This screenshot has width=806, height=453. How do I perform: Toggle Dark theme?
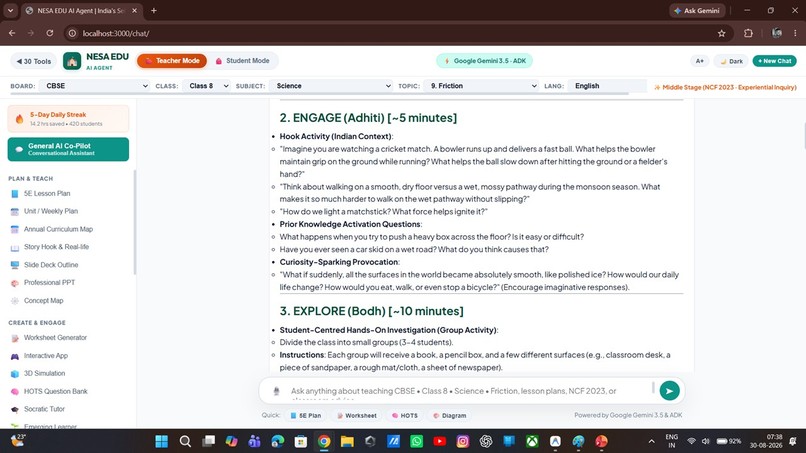(731, 61)
